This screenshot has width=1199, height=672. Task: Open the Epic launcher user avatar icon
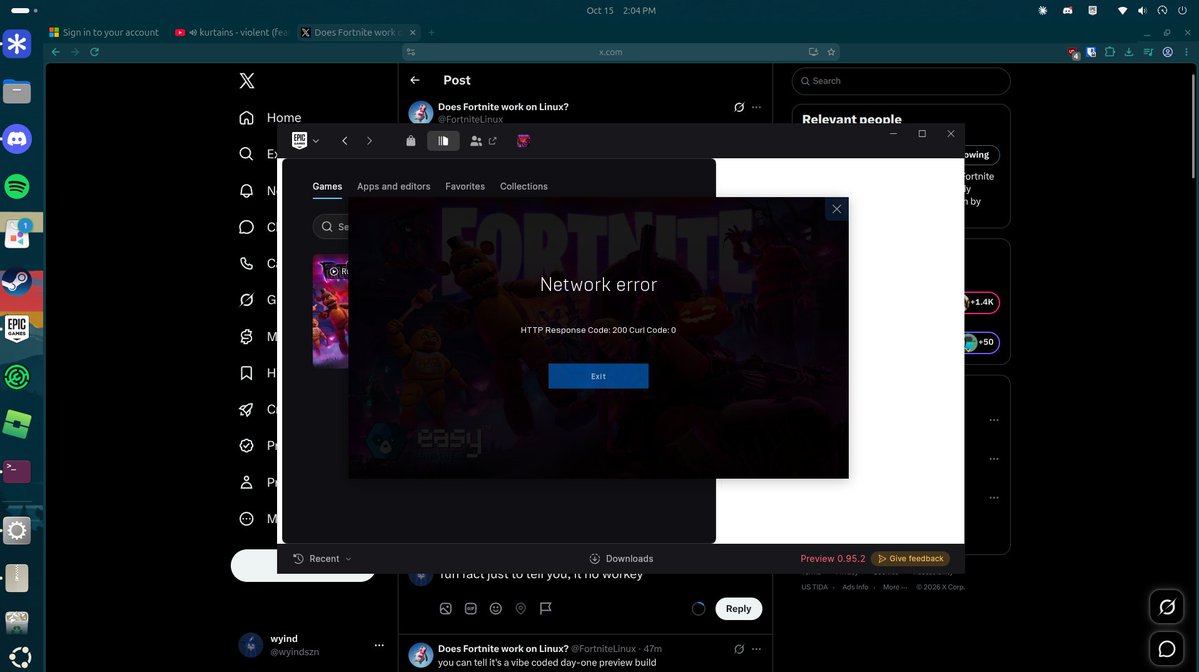523,141
